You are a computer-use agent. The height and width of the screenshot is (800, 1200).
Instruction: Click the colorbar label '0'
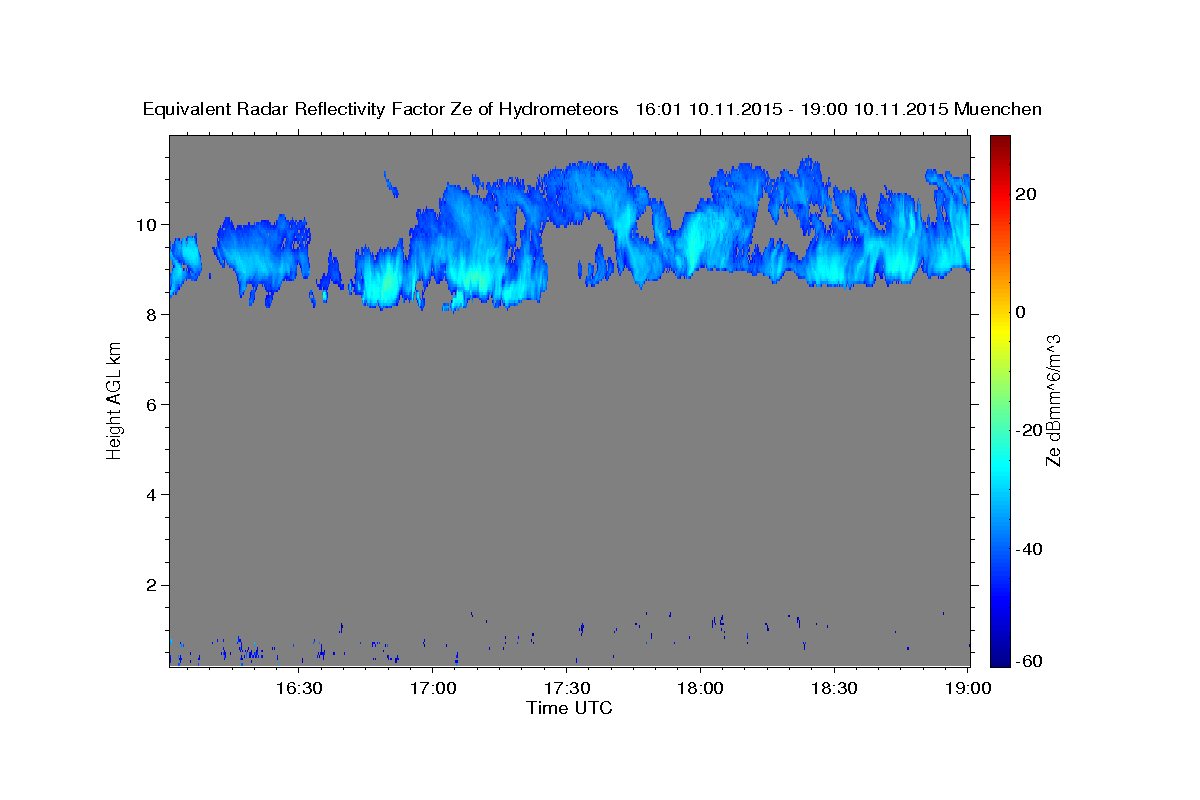(x=1021, y=312)
